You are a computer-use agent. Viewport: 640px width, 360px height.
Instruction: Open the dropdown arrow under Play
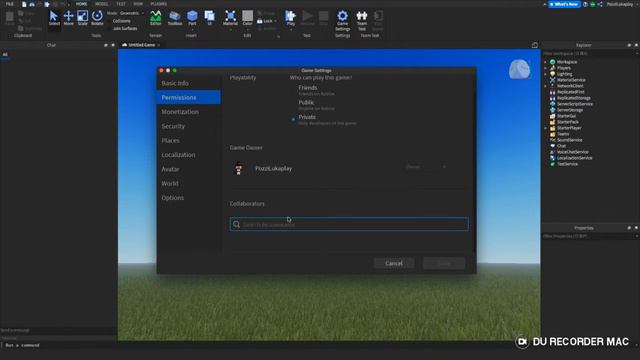(x=291, y=29)
